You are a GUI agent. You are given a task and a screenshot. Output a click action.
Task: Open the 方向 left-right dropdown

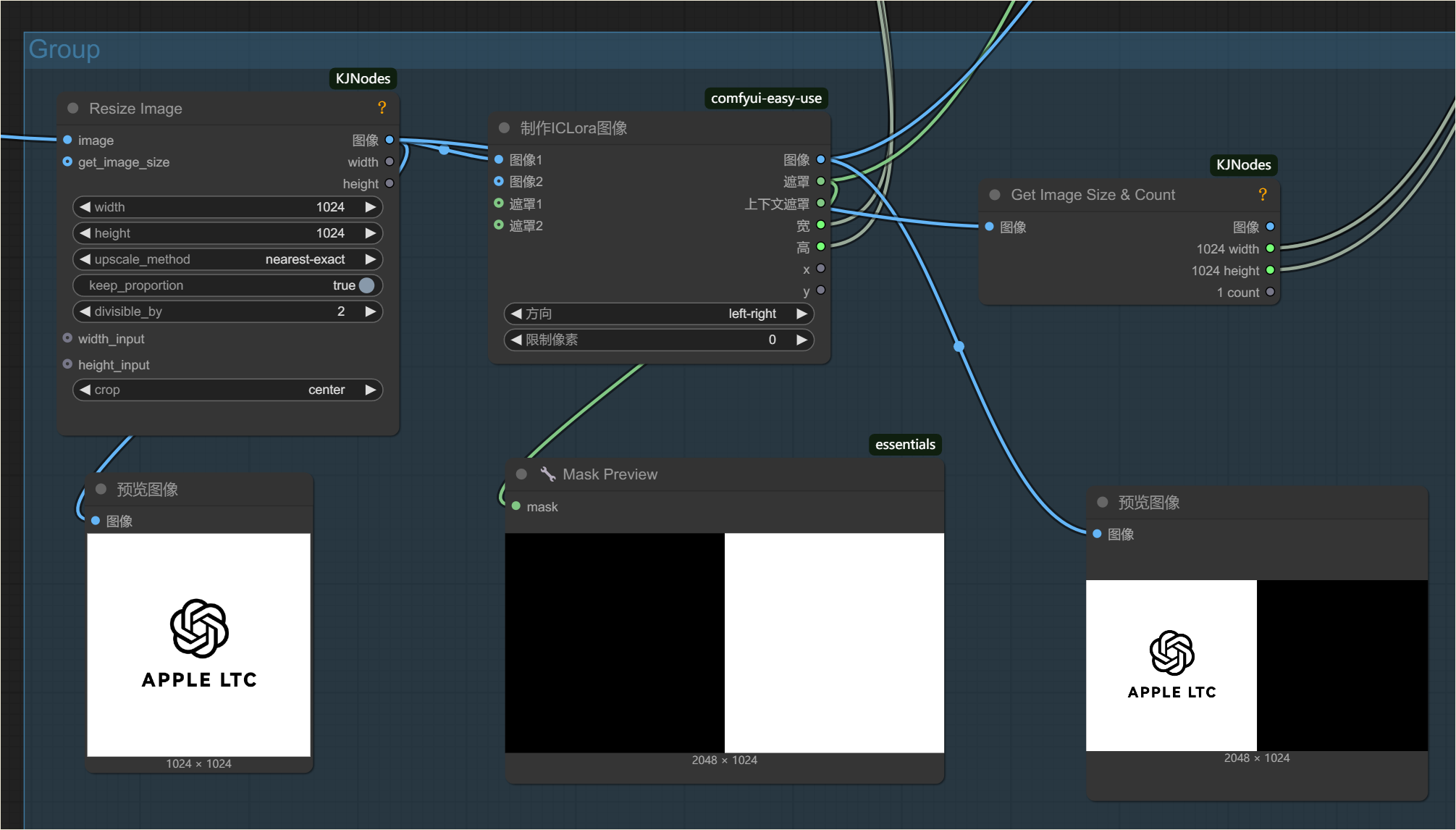coord(659,314)
